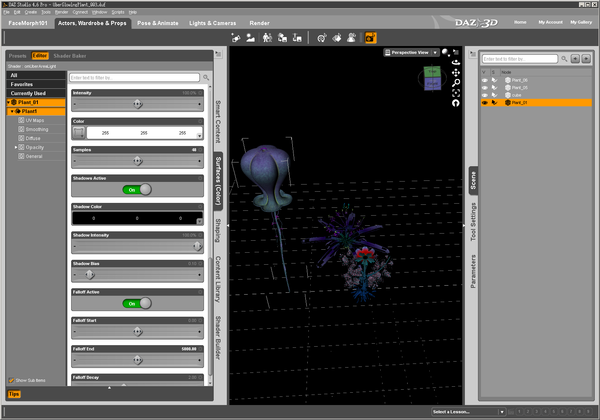600x420 pixels.
Task: Click the reset view circular arrow icon
Action: [x=456, y=103]
